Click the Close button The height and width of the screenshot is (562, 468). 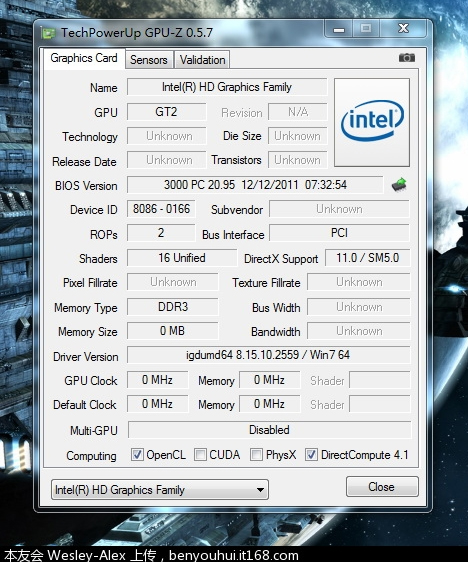tap(382, 487)
